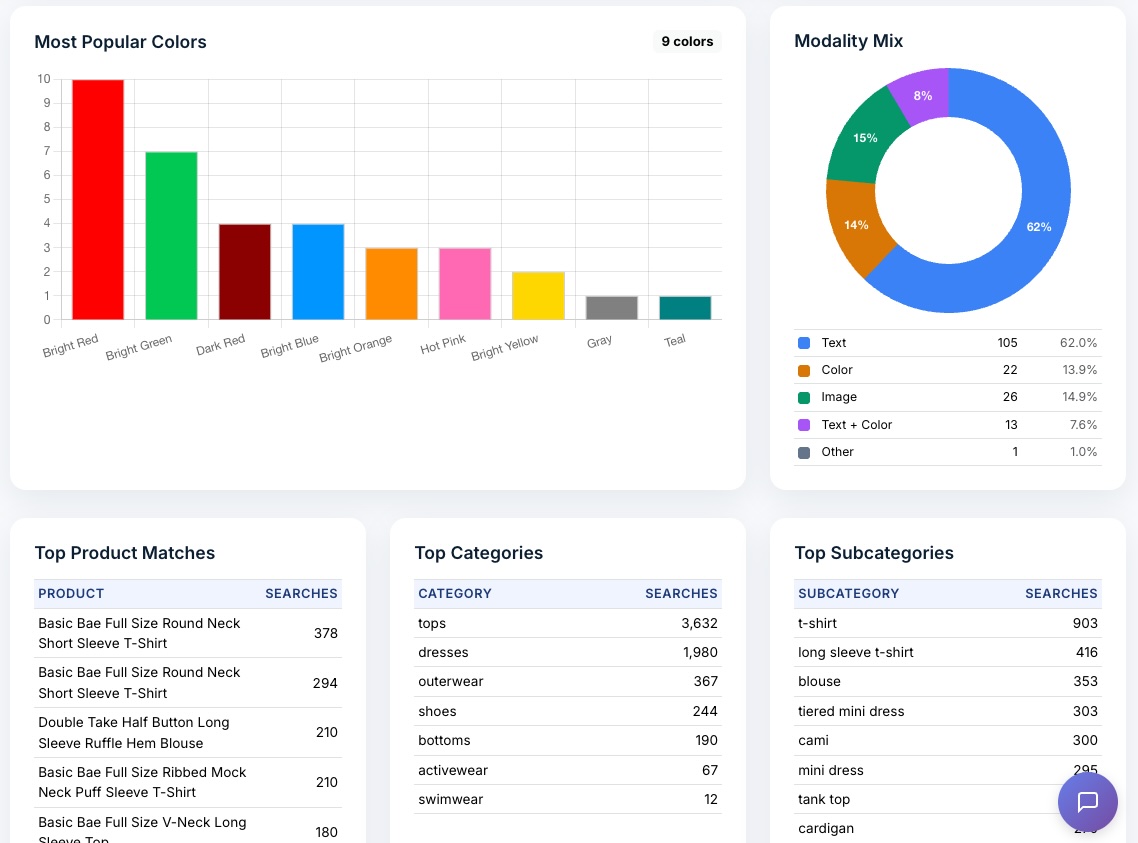The image size is (1138, 843).
Task: Click the 8% purple donut segment
Action: 922,95
